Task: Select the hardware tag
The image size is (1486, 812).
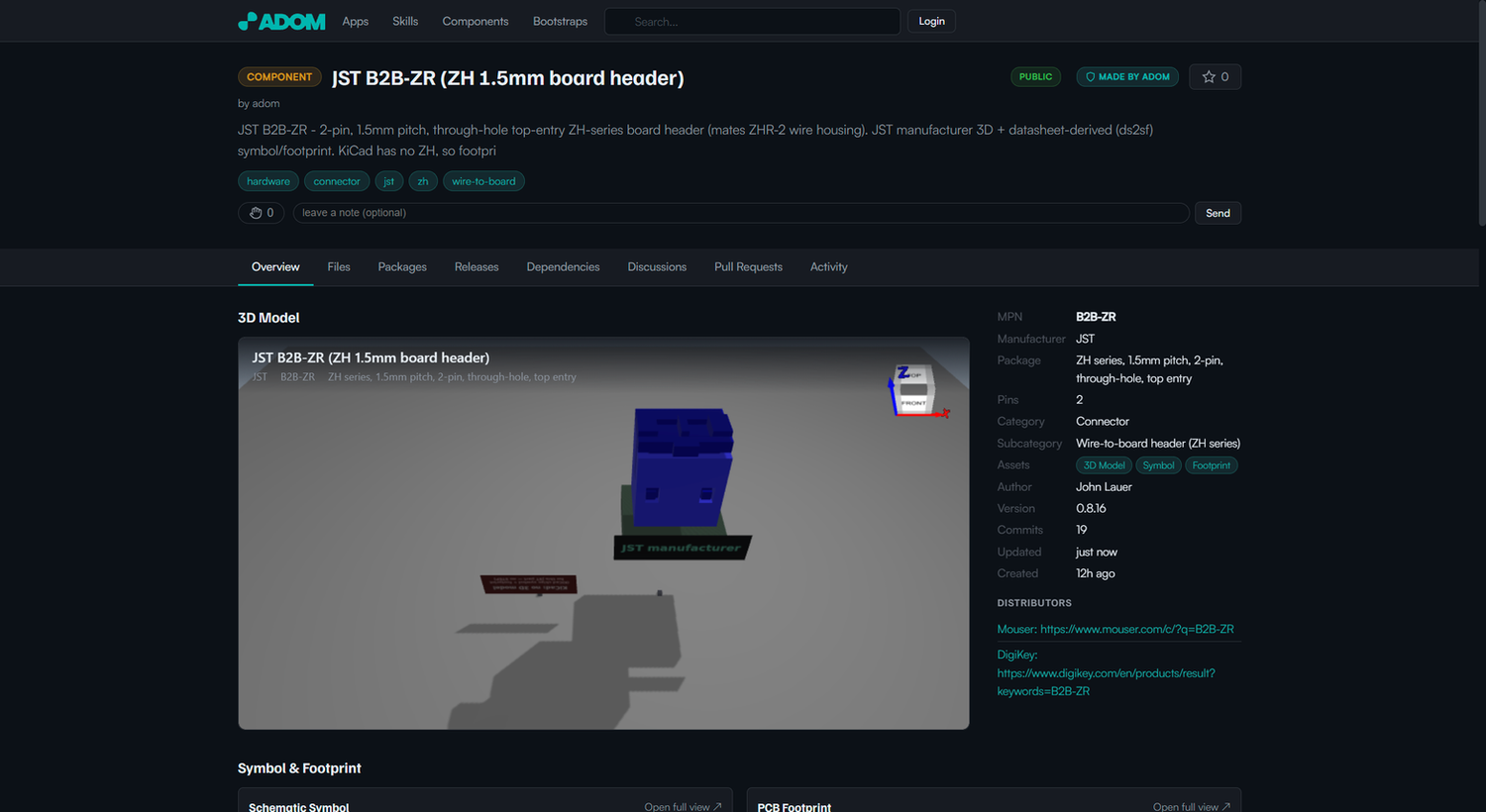Action: (x=268, y=181)
